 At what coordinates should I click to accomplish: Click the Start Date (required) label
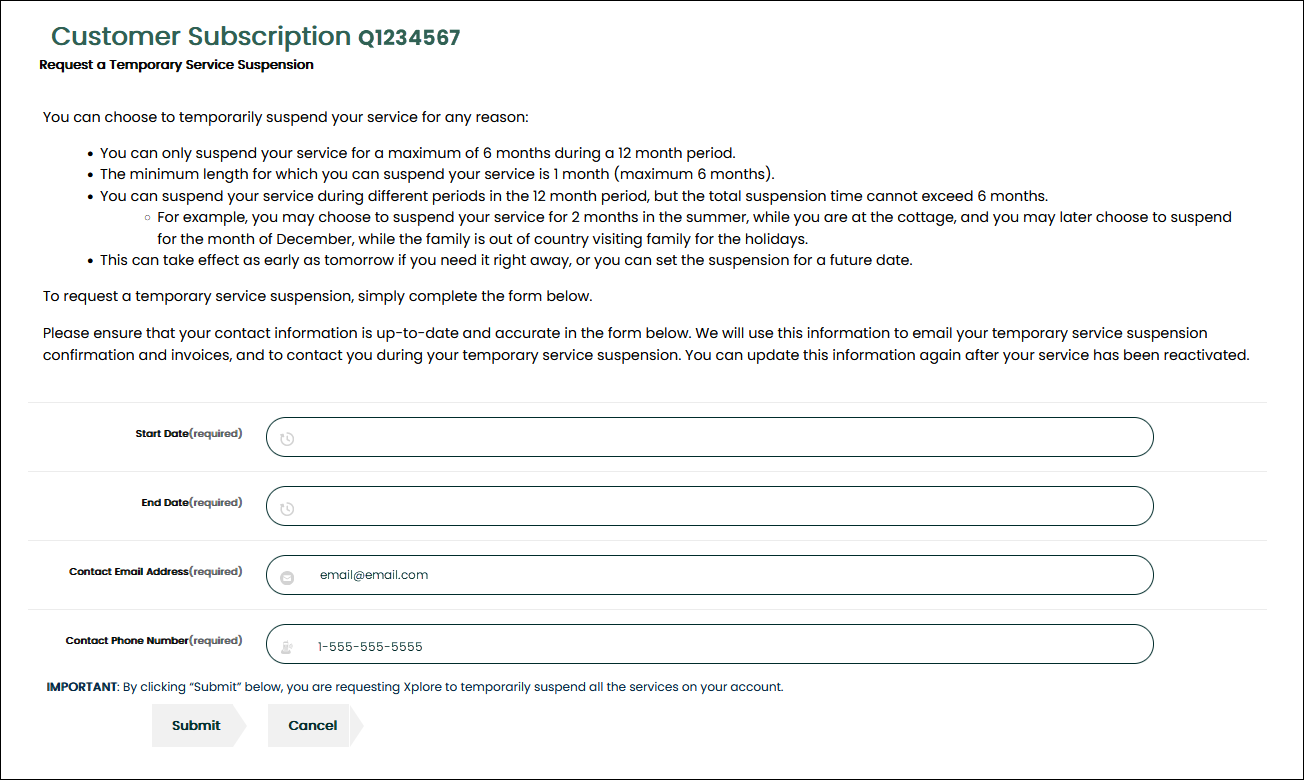[x=189, y=434]
